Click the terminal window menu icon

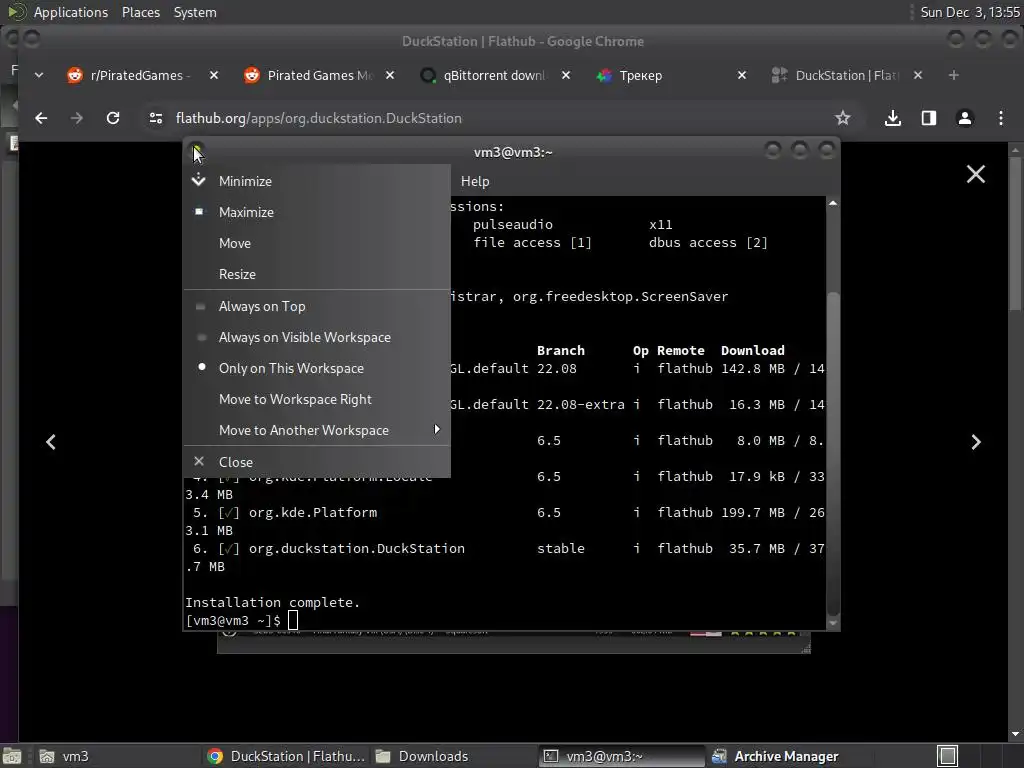click(197, 152)
